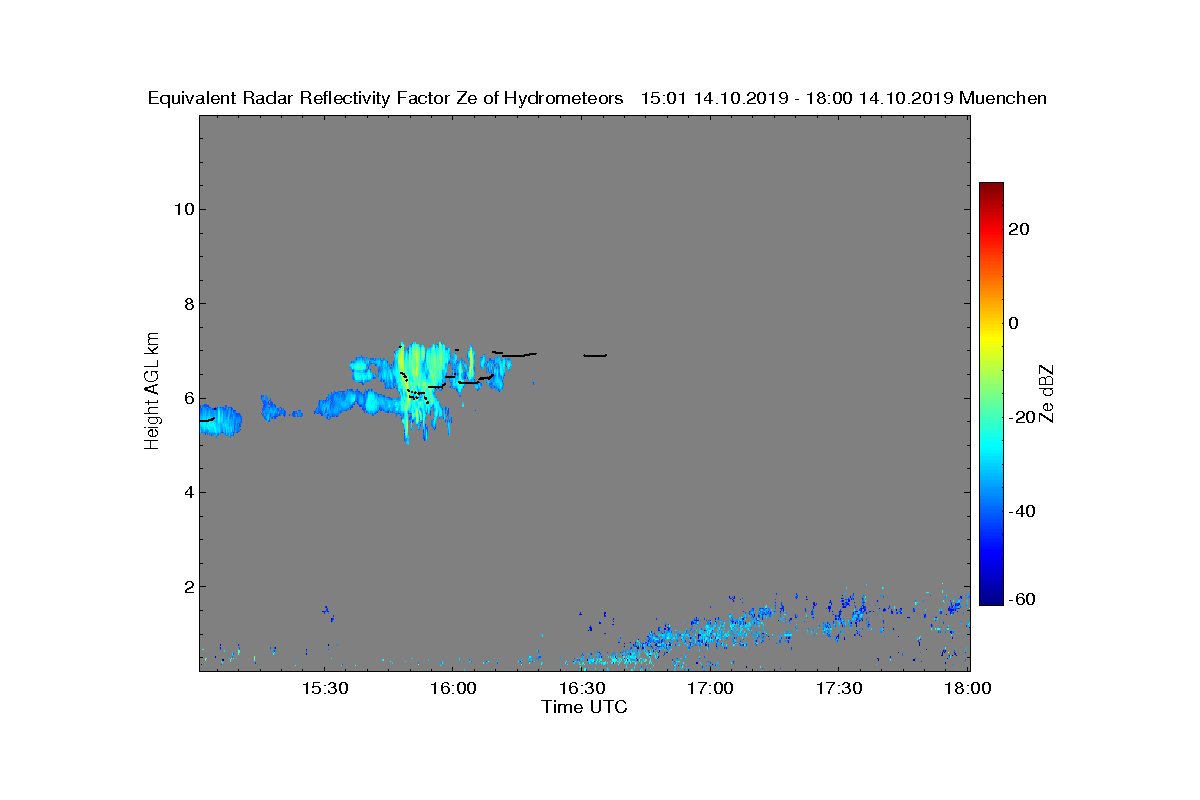Click the '17:00' time tick label
Image resolution: width=1200 pixels, height=800 pixels.
(x=711, y=689)
